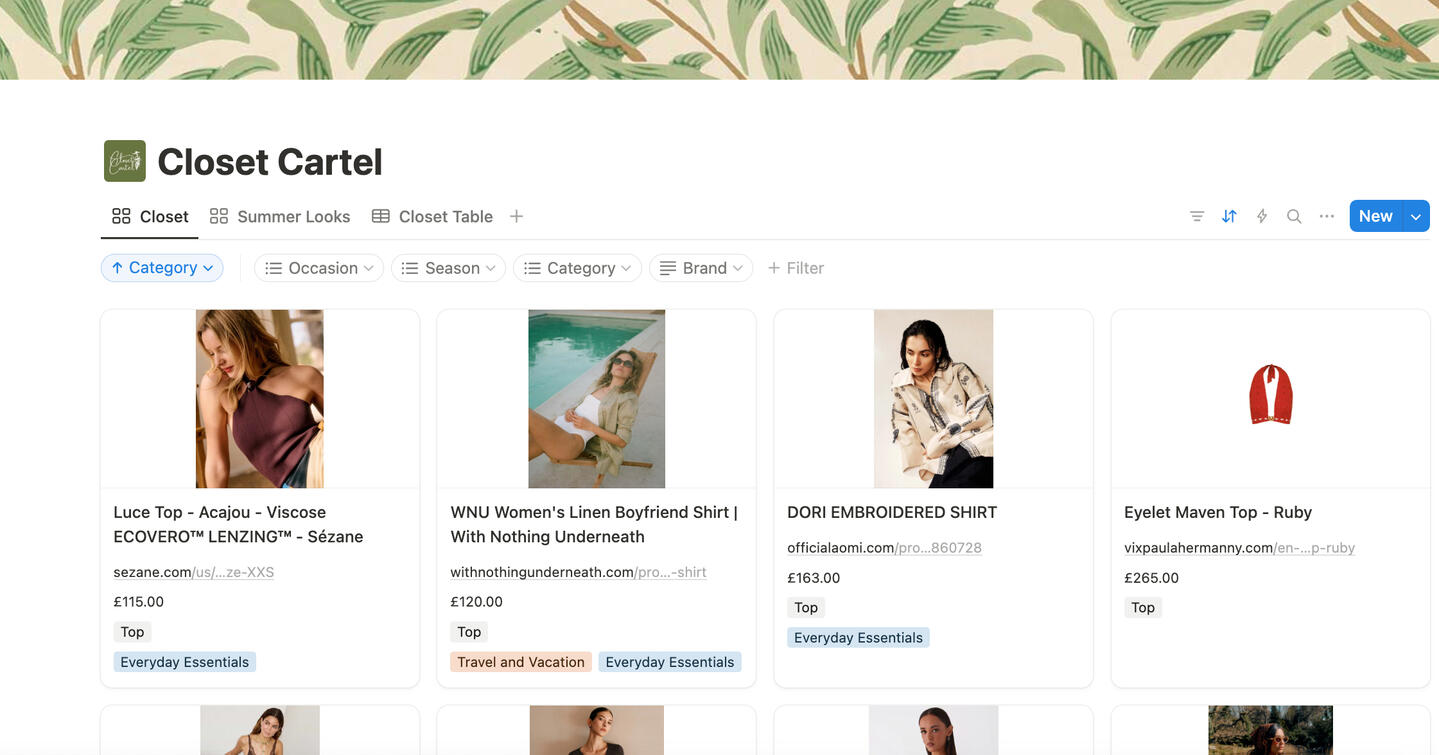1439x755 pixels.
Task: Expand the Occasion filter dropdown
Action: [319, 268]
